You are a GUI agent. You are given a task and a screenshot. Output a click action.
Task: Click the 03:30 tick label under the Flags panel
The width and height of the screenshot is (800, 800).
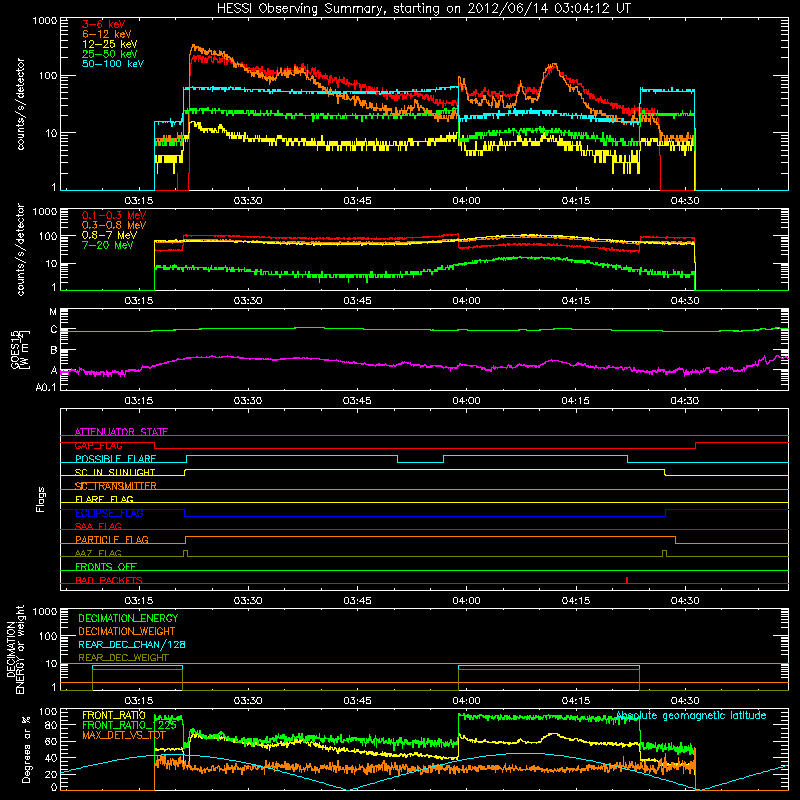248,601
